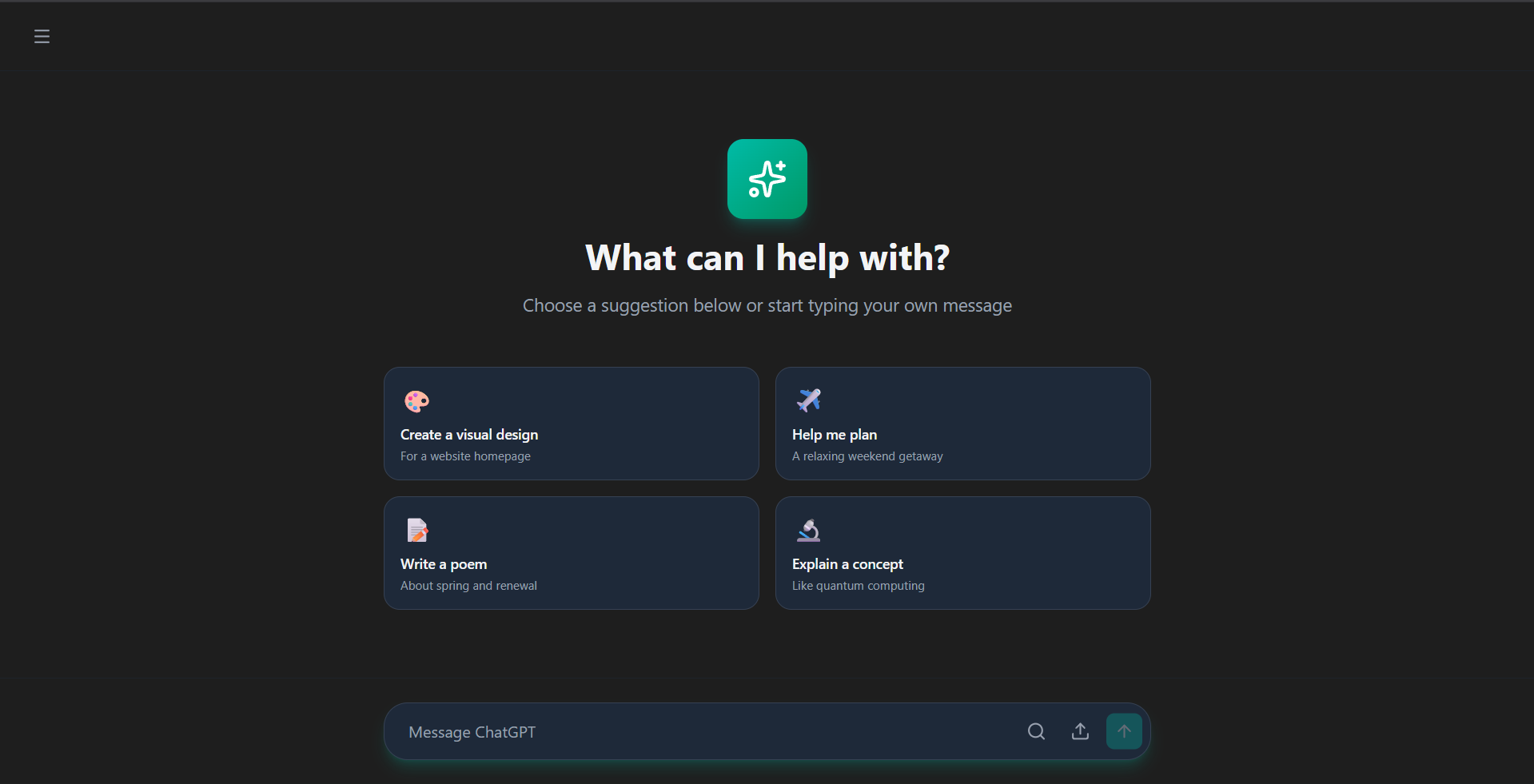Click the upload file icon
The width and height of the screenshot is (1534, 784).
[x=1080, y=731]
